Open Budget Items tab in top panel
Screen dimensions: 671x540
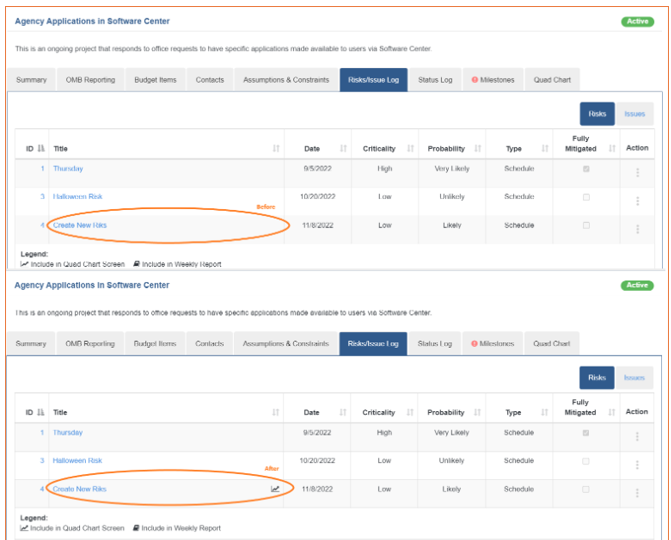click(x=155, y=80)
